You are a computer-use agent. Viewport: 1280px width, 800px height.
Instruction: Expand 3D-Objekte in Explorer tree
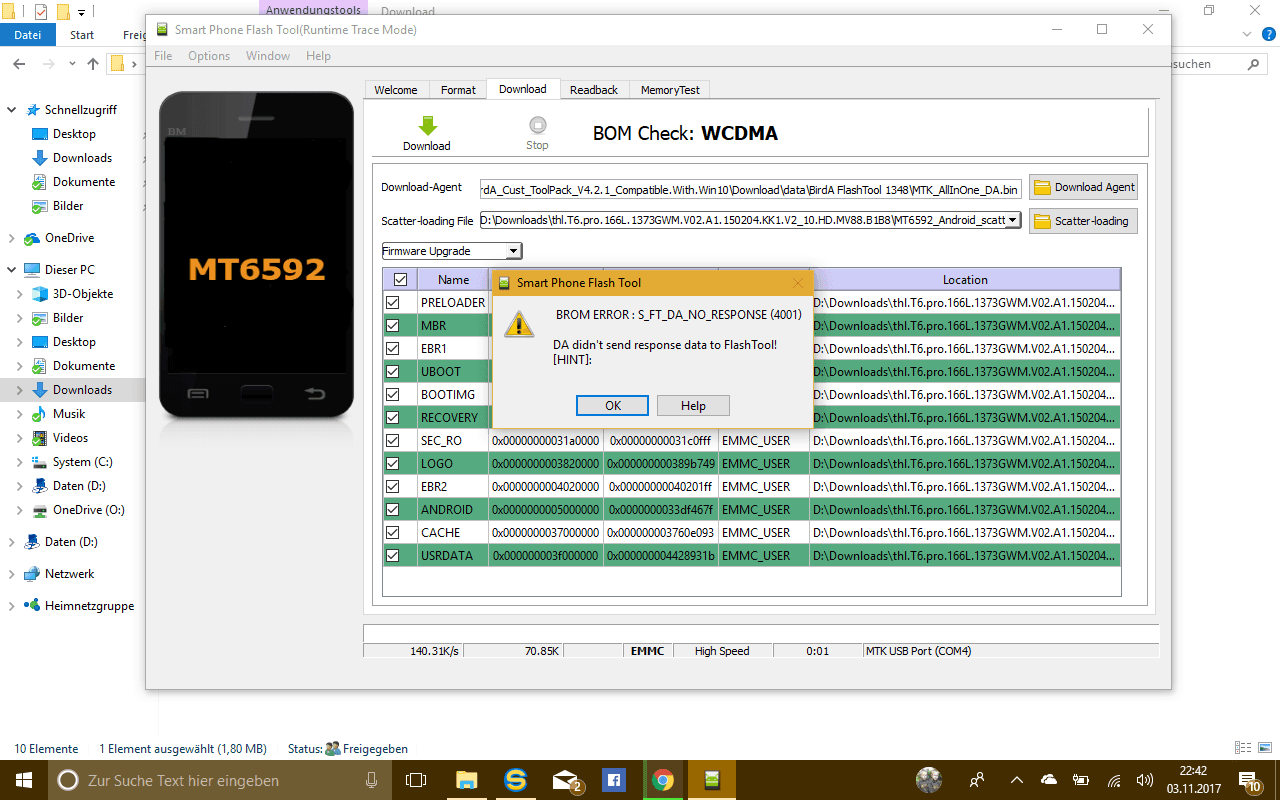coord(19,294)
